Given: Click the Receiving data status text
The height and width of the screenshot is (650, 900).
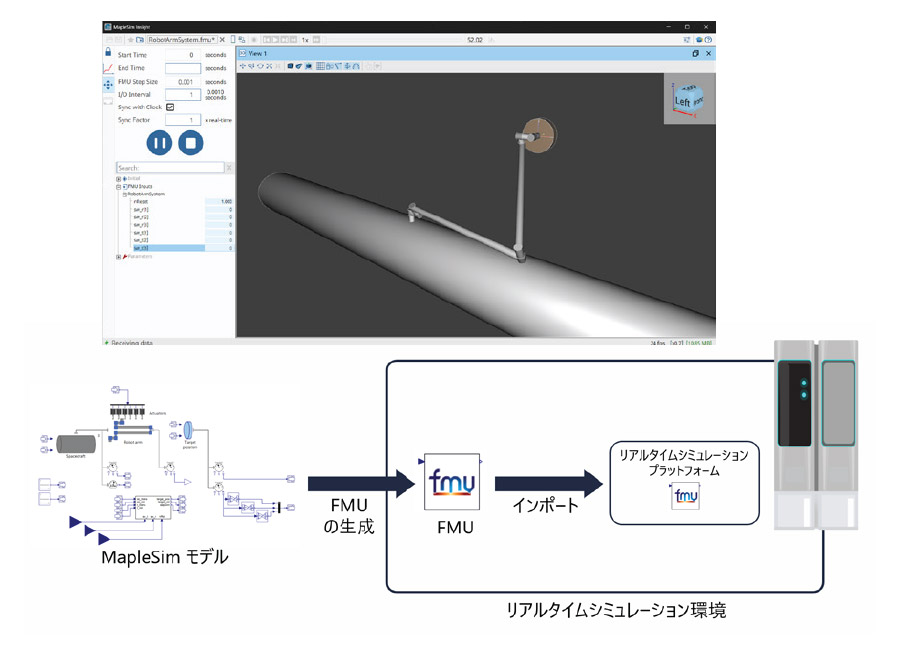Looking at the screenshot, I should tap(132, 343).
